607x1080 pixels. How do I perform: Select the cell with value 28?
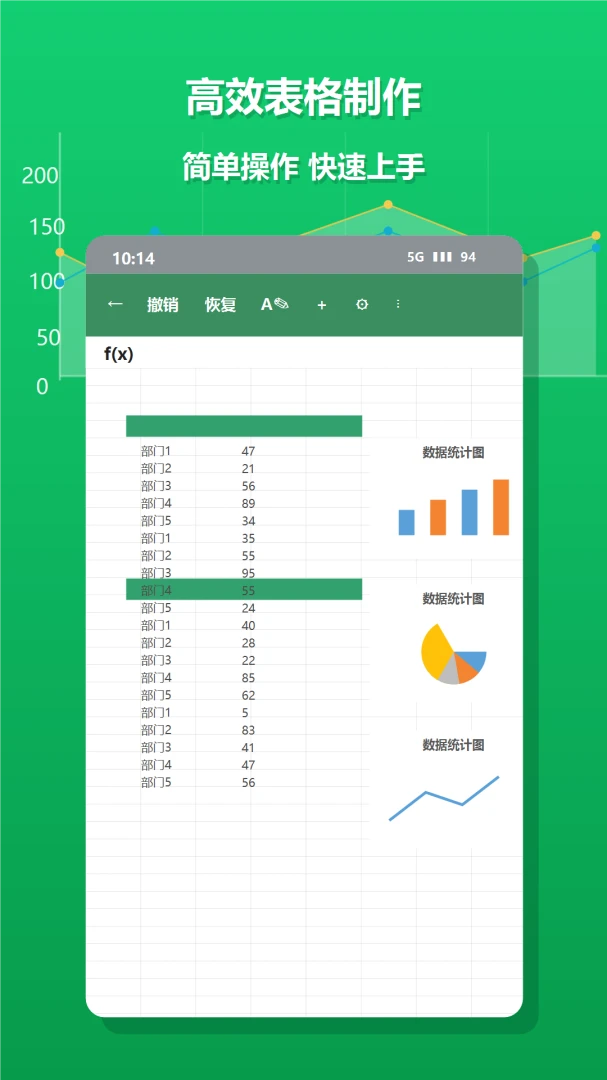[x=248, y=643]
